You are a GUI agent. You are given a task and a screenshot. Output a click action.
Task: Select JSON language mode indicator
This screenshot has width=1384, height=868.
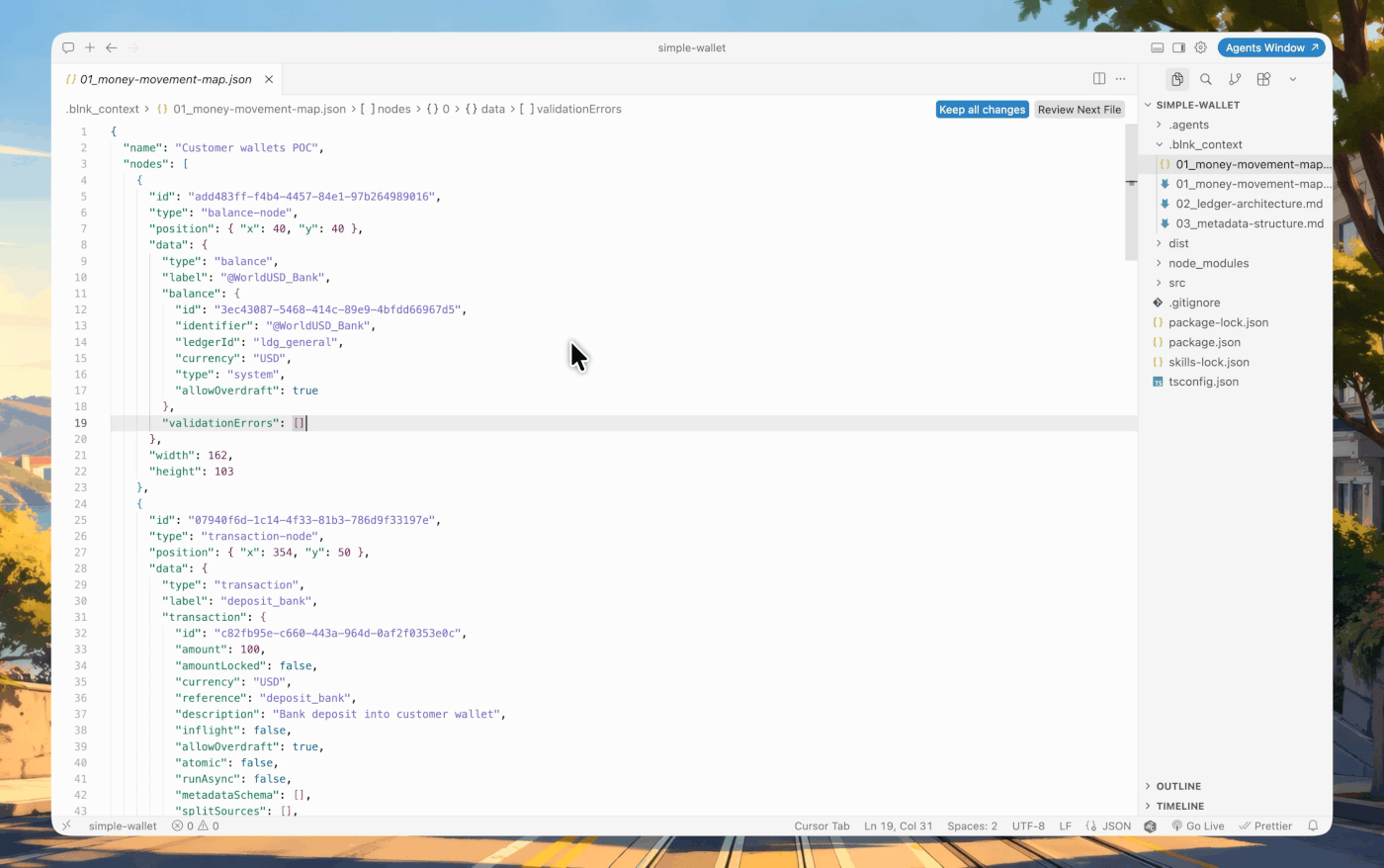1108,825
